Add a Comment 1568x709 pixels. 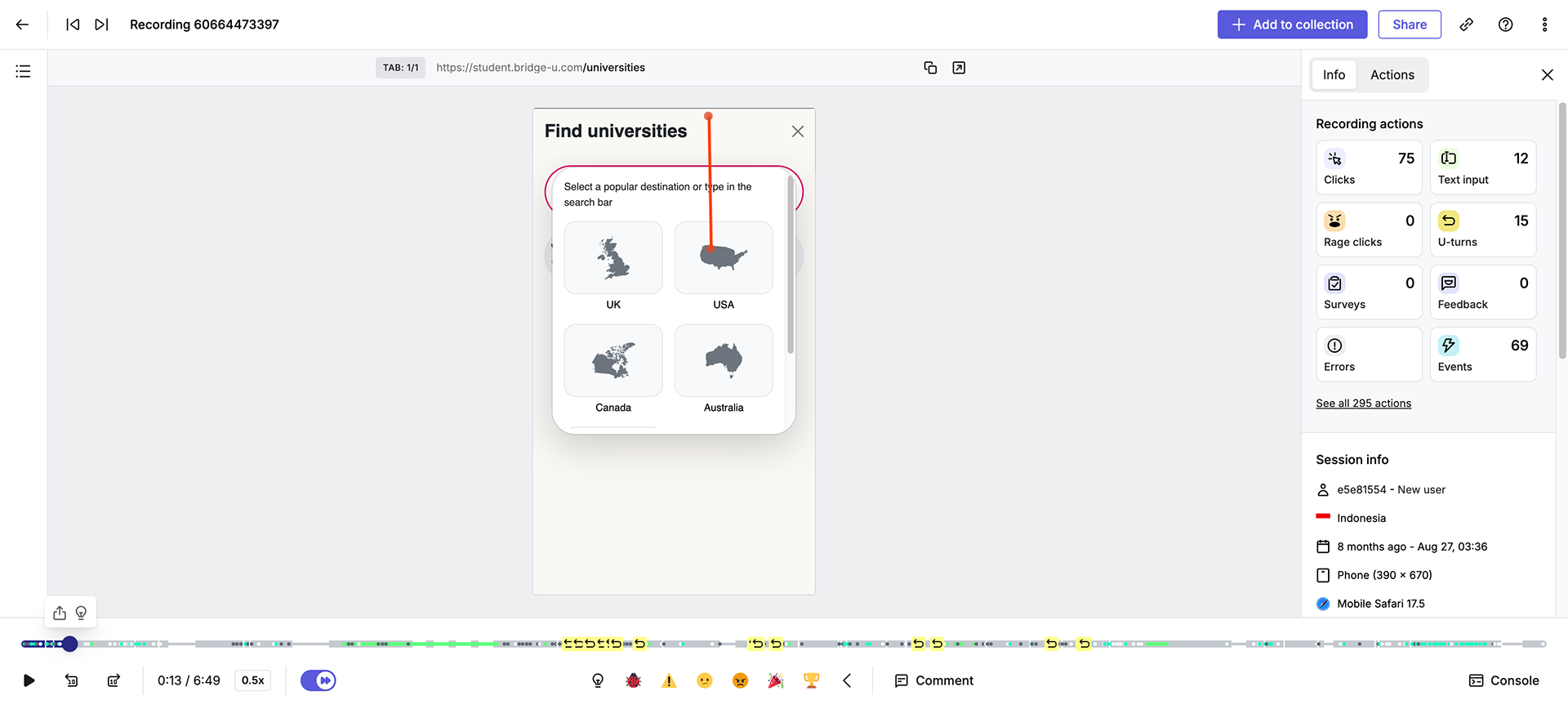coord(934,680)
